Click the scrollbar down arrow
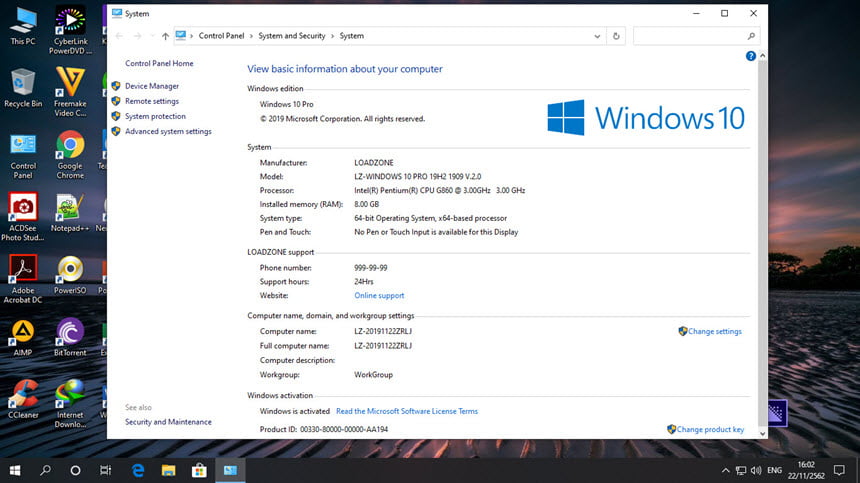The image size is (860, 483). point(762,434)
